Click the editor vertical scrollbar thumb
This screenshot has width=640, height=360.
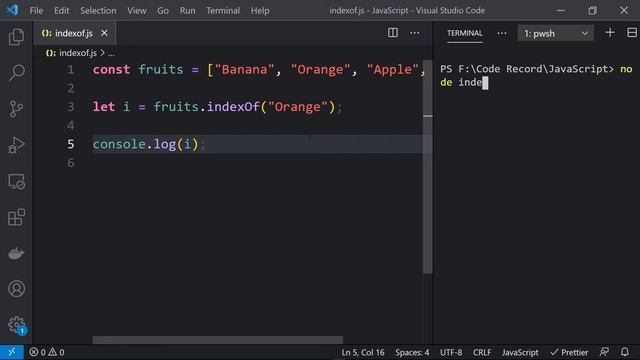(x=427, y=167)
